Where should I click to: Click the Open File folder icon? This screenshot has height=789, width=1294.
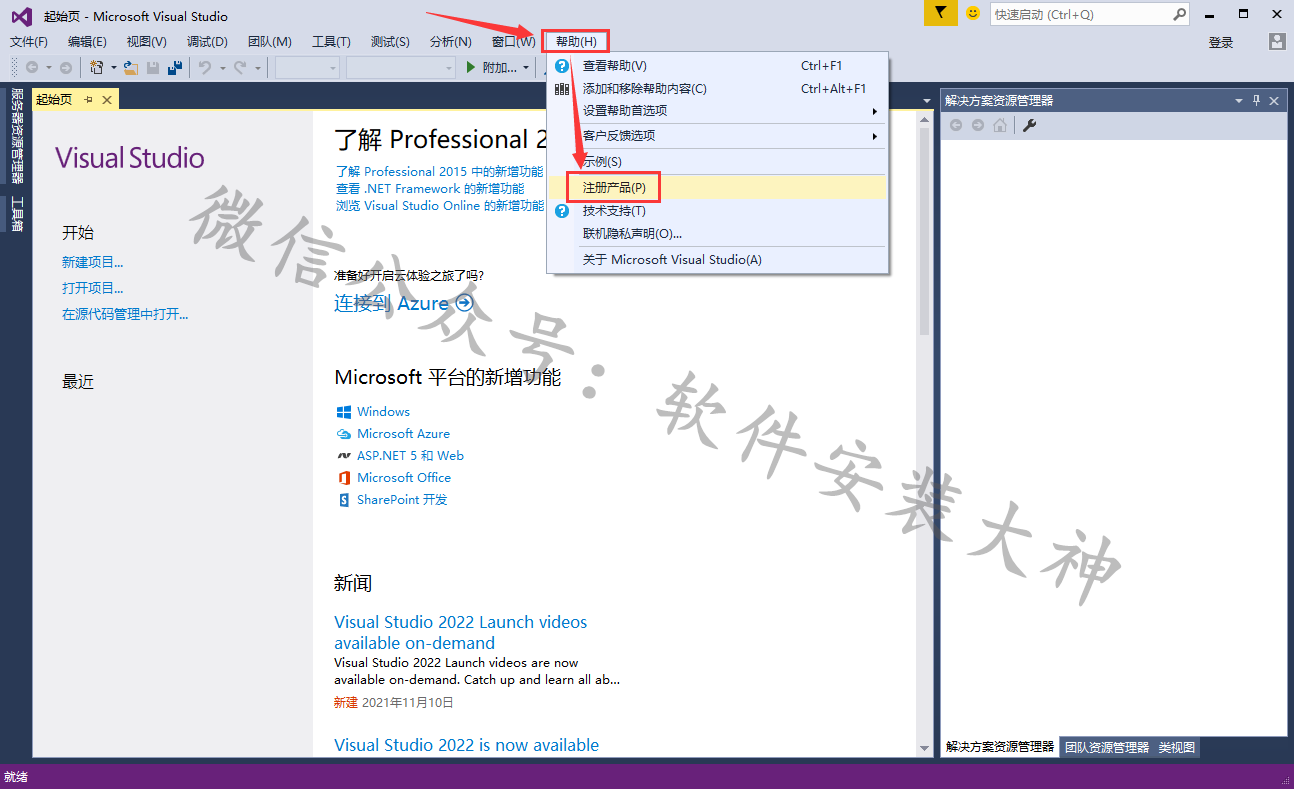coord(130,67)
